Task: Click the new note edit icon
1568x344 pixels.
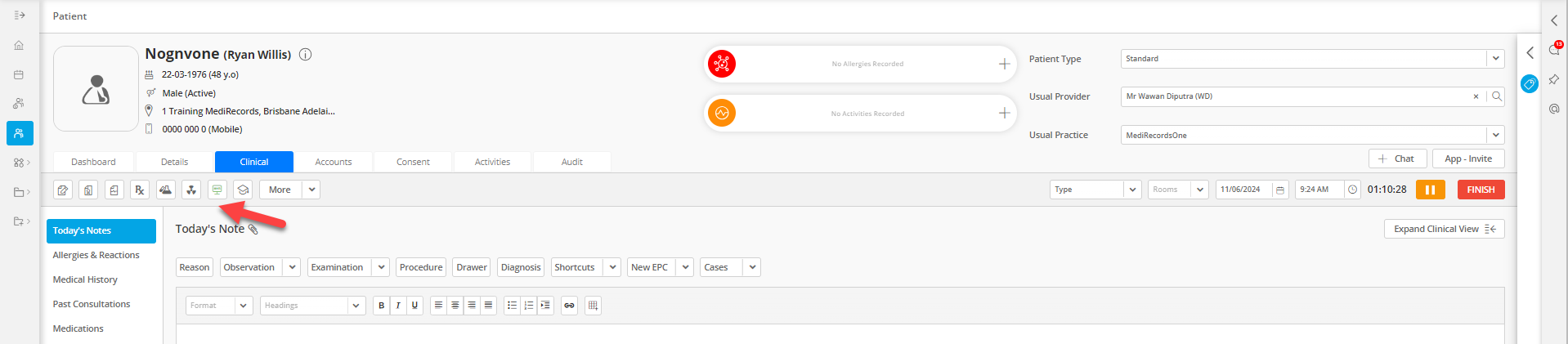Action: (x=63, y=190)
